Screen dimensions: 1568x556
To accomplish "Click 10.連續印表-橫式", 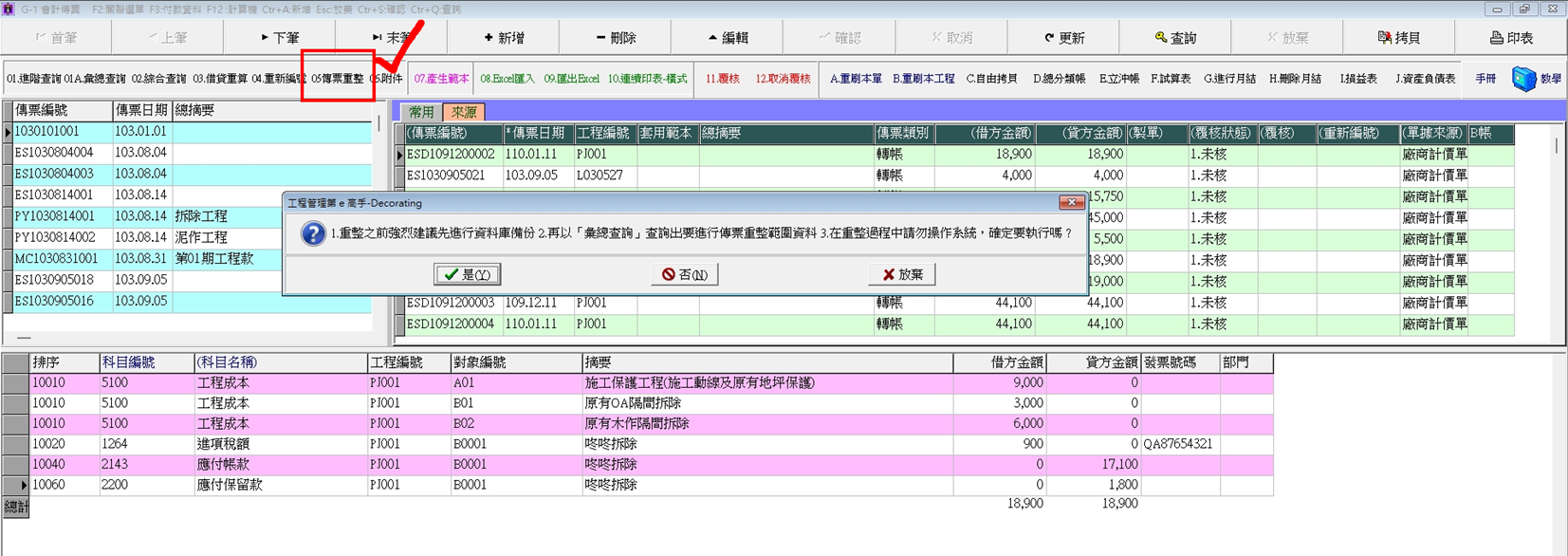I will (x=647, y=79).
